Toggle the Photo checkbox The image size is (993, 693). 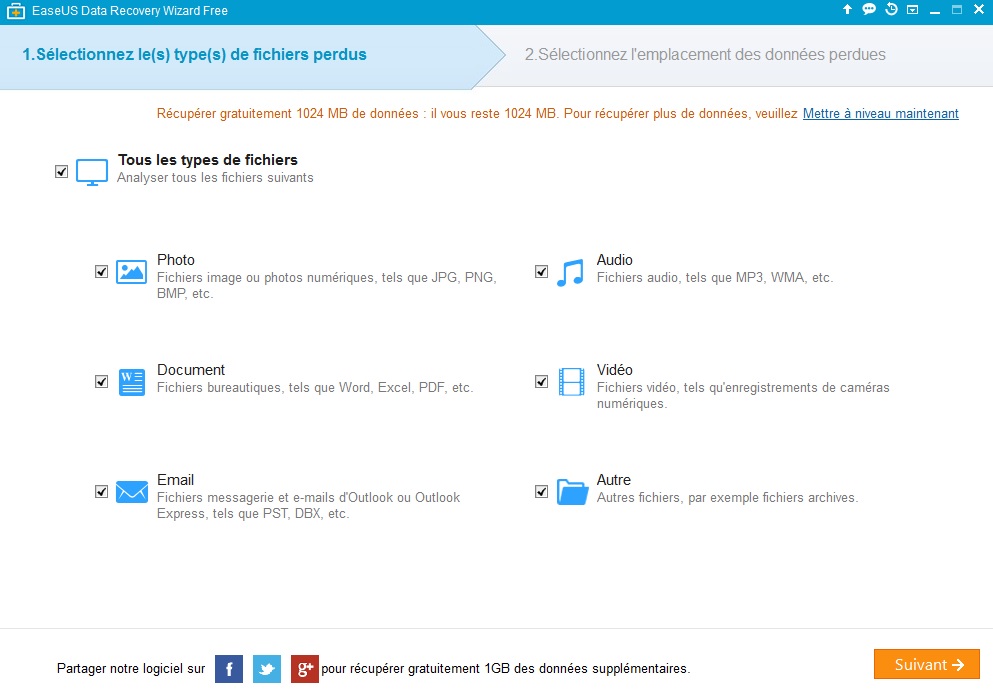(101, 272)
